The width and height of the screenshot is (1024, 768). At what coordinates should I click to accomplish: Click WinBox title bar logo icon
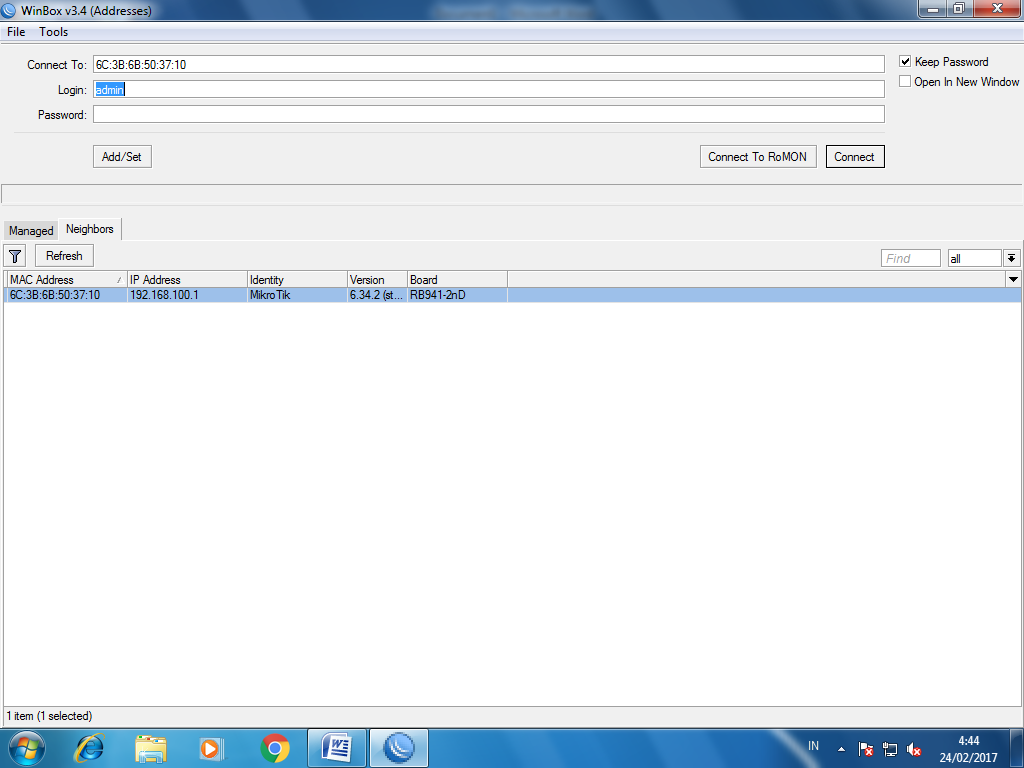coord(8,10)
